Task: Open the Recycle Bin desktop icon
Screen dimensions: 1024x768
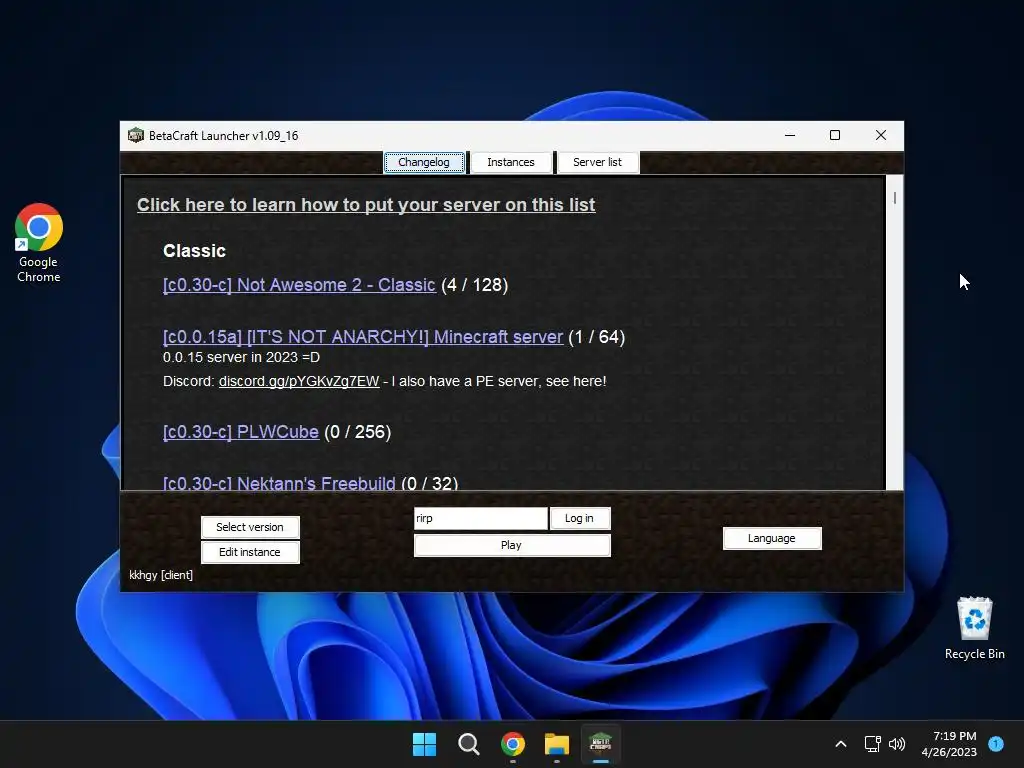Action: coord(974,628)
